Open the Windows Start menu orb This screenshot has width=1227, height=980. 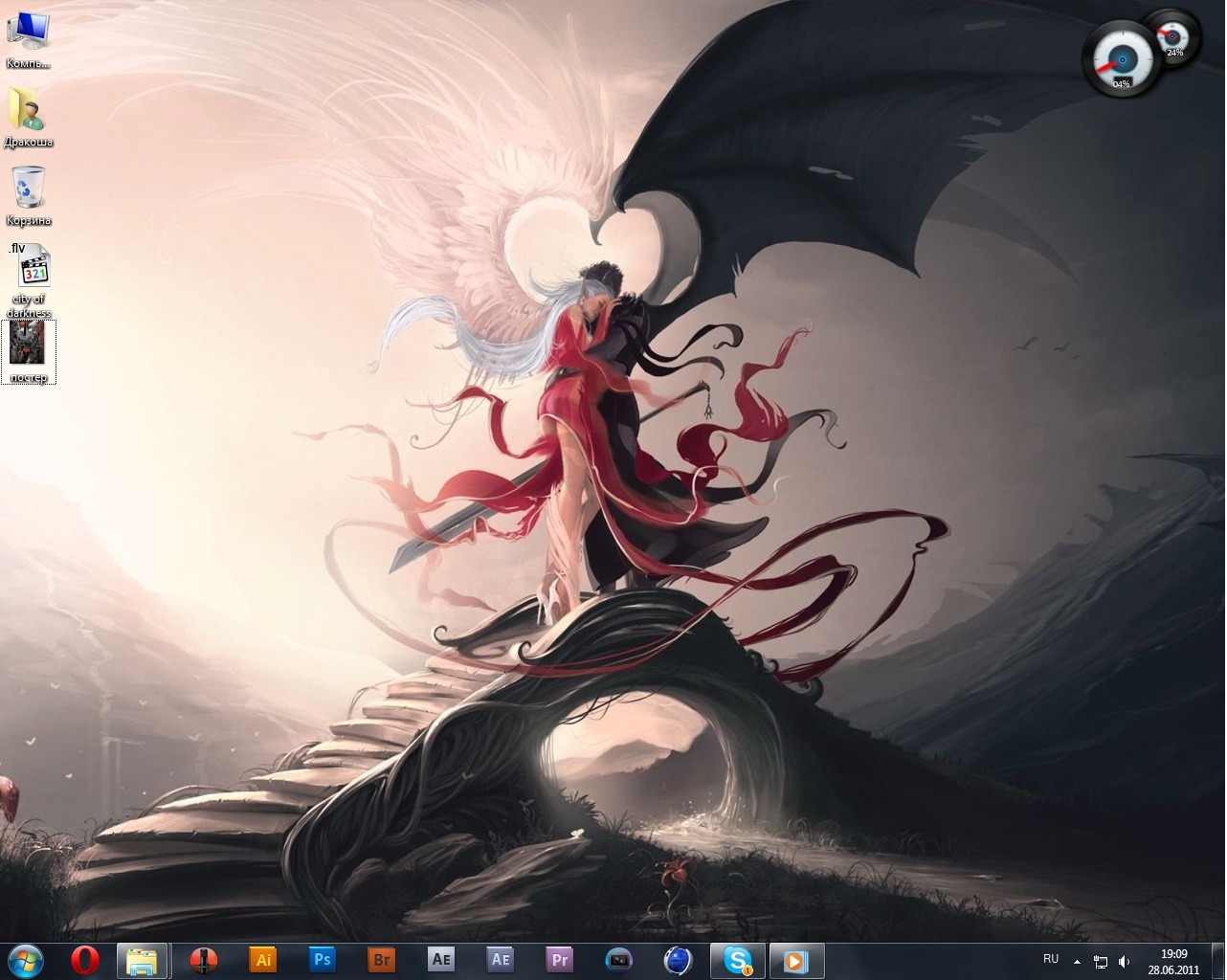click(25, 960)
